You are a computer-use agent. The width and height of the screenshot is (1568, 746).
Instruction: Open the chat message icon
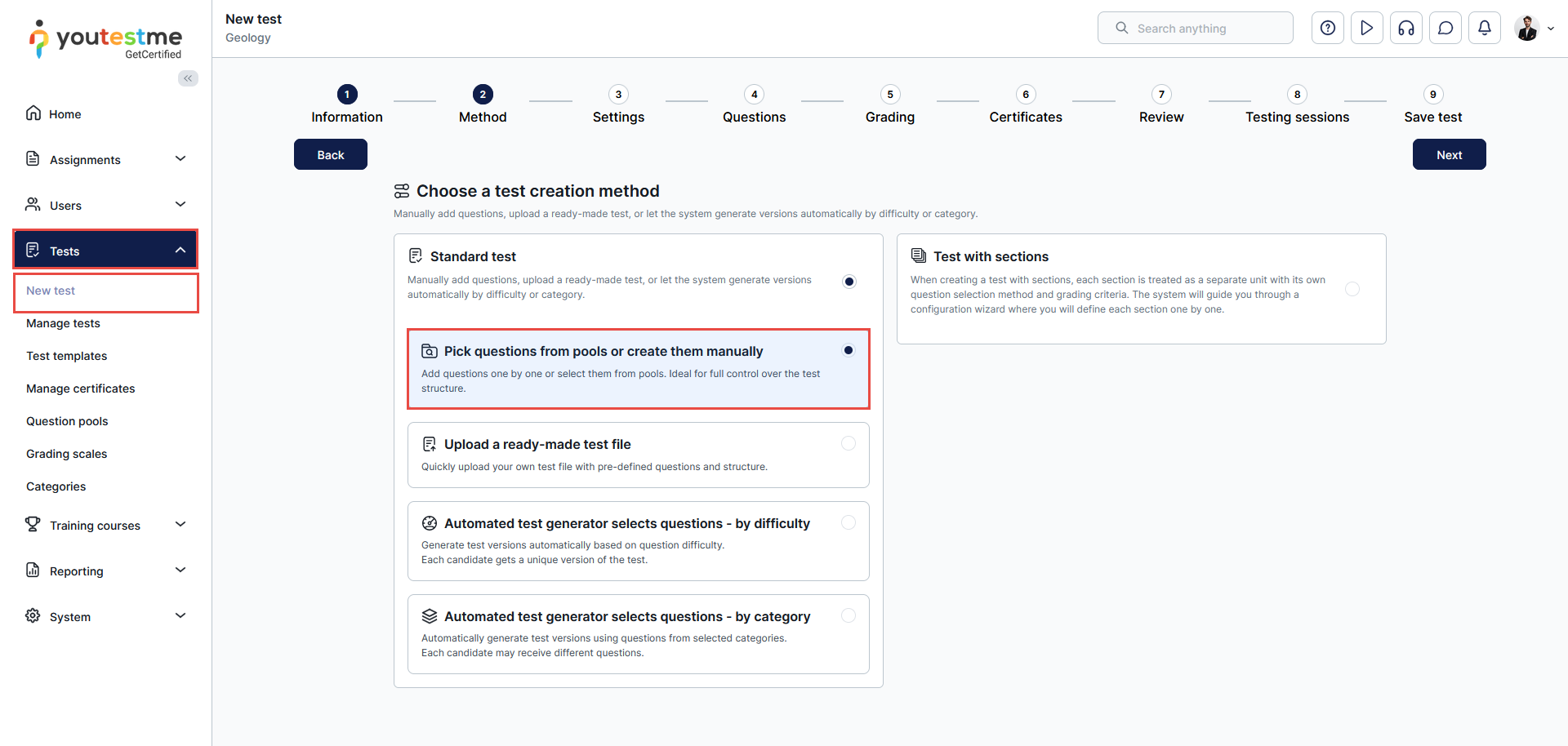[x=1445, y=29]
